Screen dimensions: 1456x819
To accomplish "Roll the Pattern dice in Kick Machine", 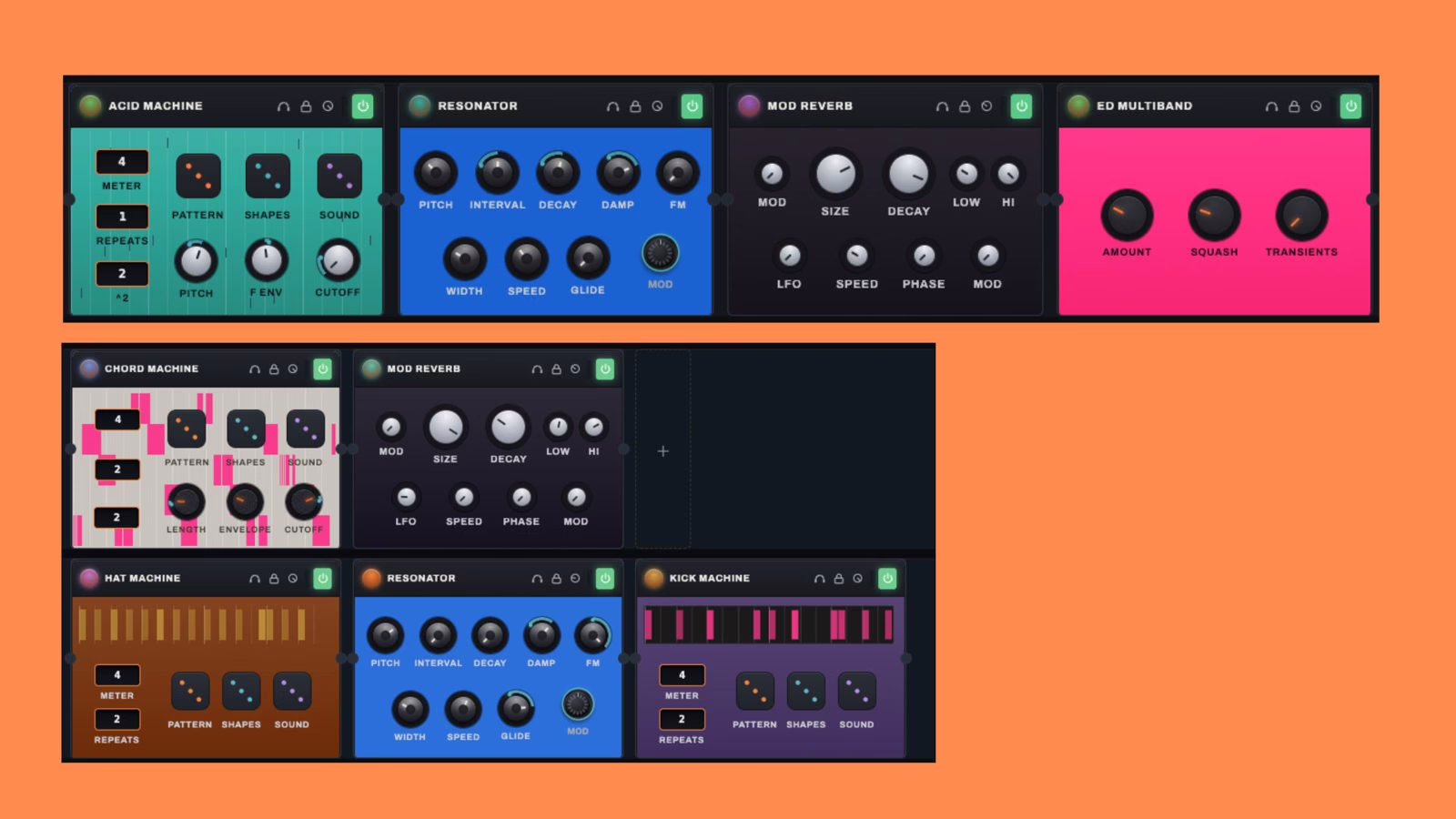I will tap(755, 692).
